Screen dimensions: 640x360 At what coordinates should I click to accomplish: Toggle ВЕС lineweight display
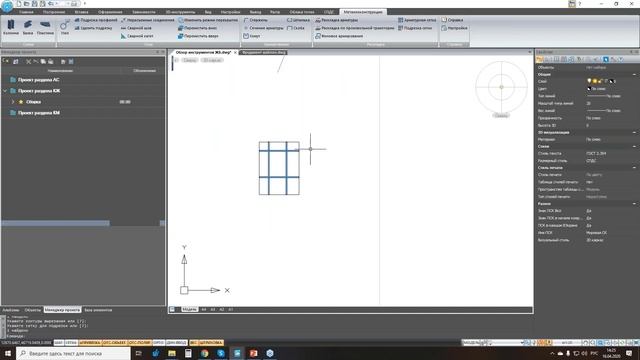(x=193, y=343)
